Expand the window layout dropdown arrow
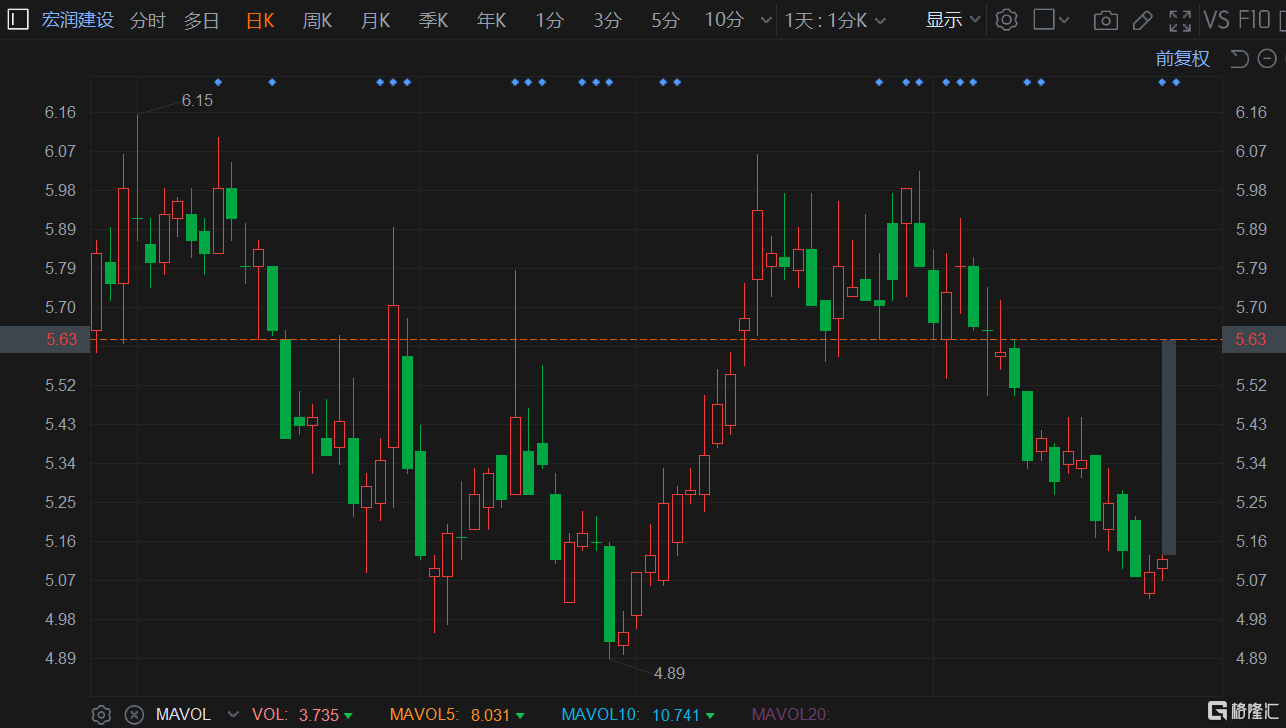The height and width of the screenshot is (728, 1286). point(1064,20)
